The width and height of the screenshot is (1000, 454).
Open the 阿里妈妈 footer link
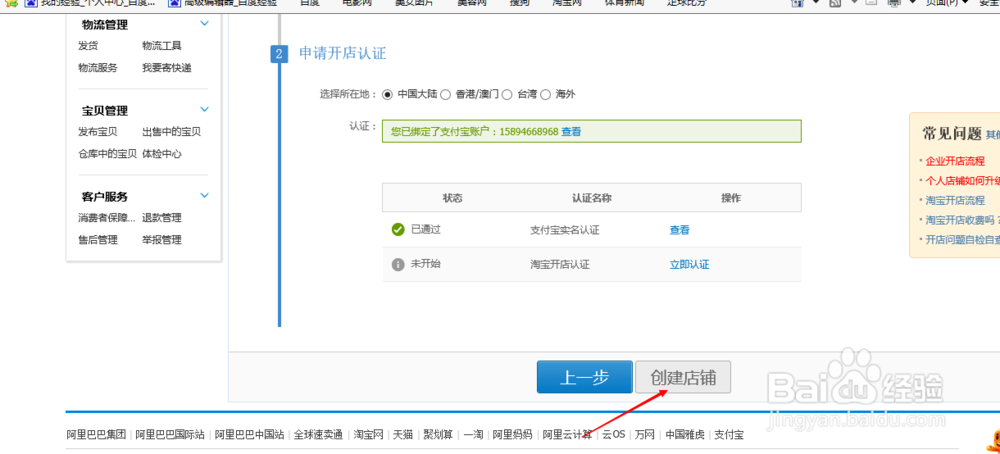tap(513, 435)
